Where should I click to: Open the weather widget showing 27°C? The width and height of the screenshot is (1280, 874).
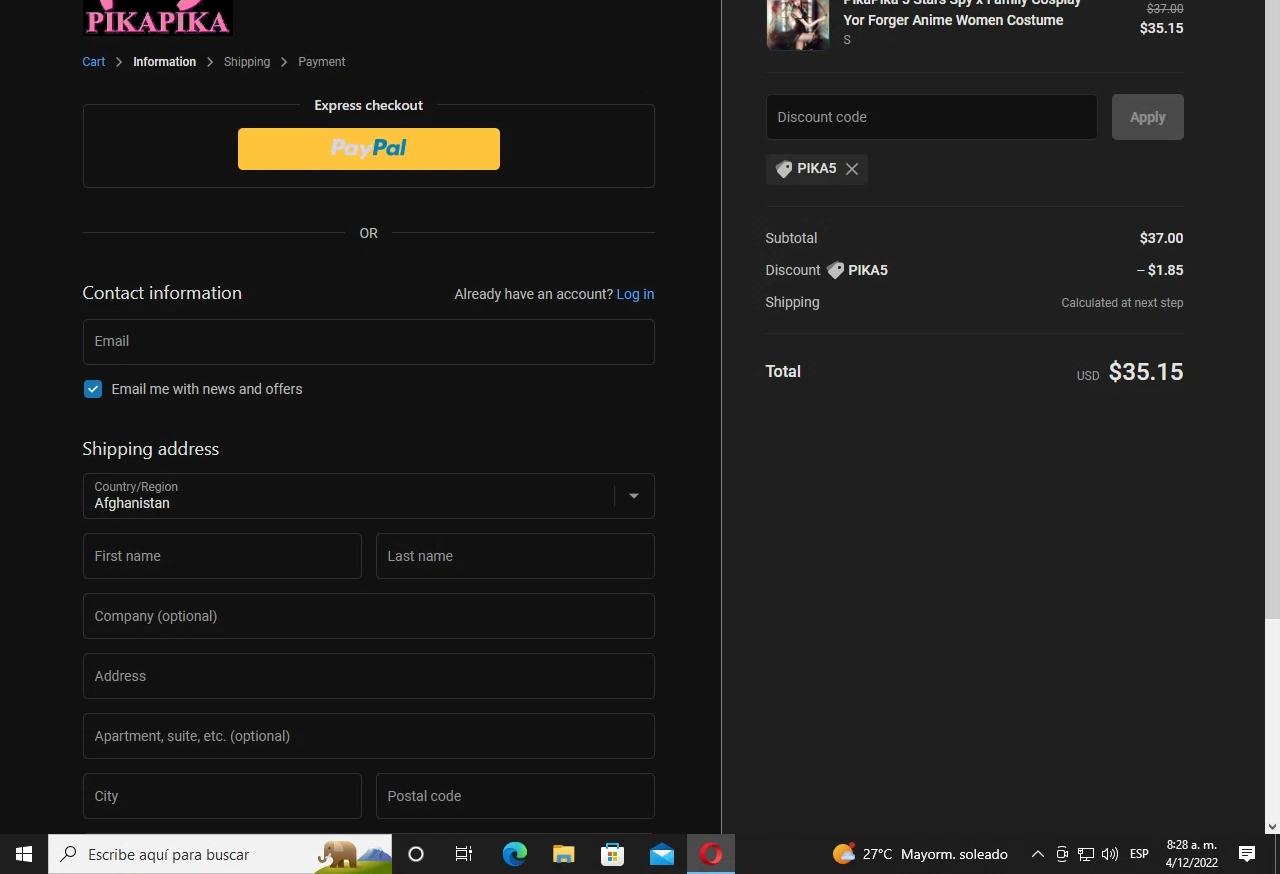(920, 854)
